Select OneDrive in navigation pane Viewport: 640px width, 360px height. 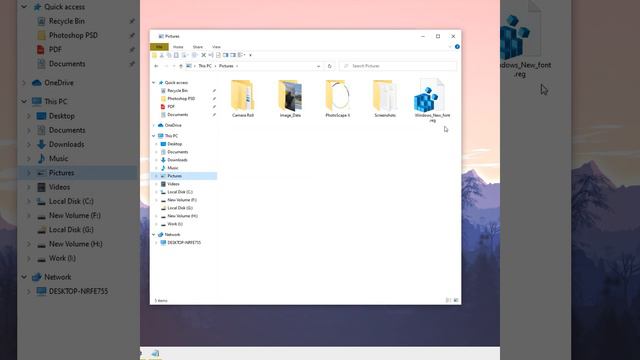tap(173, 125)
